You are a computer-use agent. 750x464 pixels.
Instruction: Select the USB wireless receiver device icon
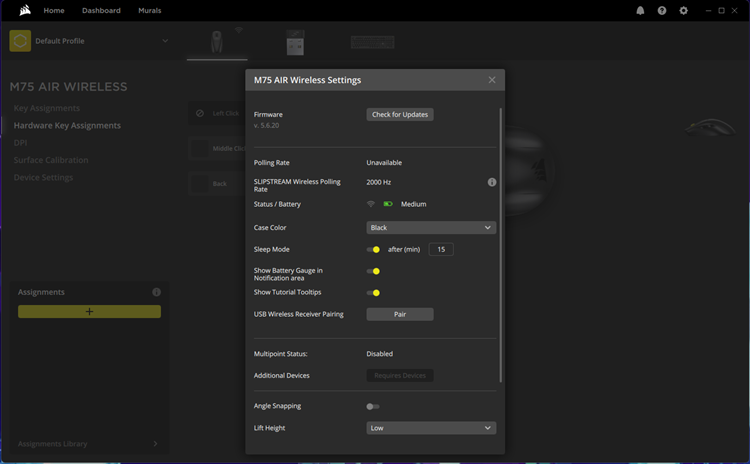(x=295, y=43)
